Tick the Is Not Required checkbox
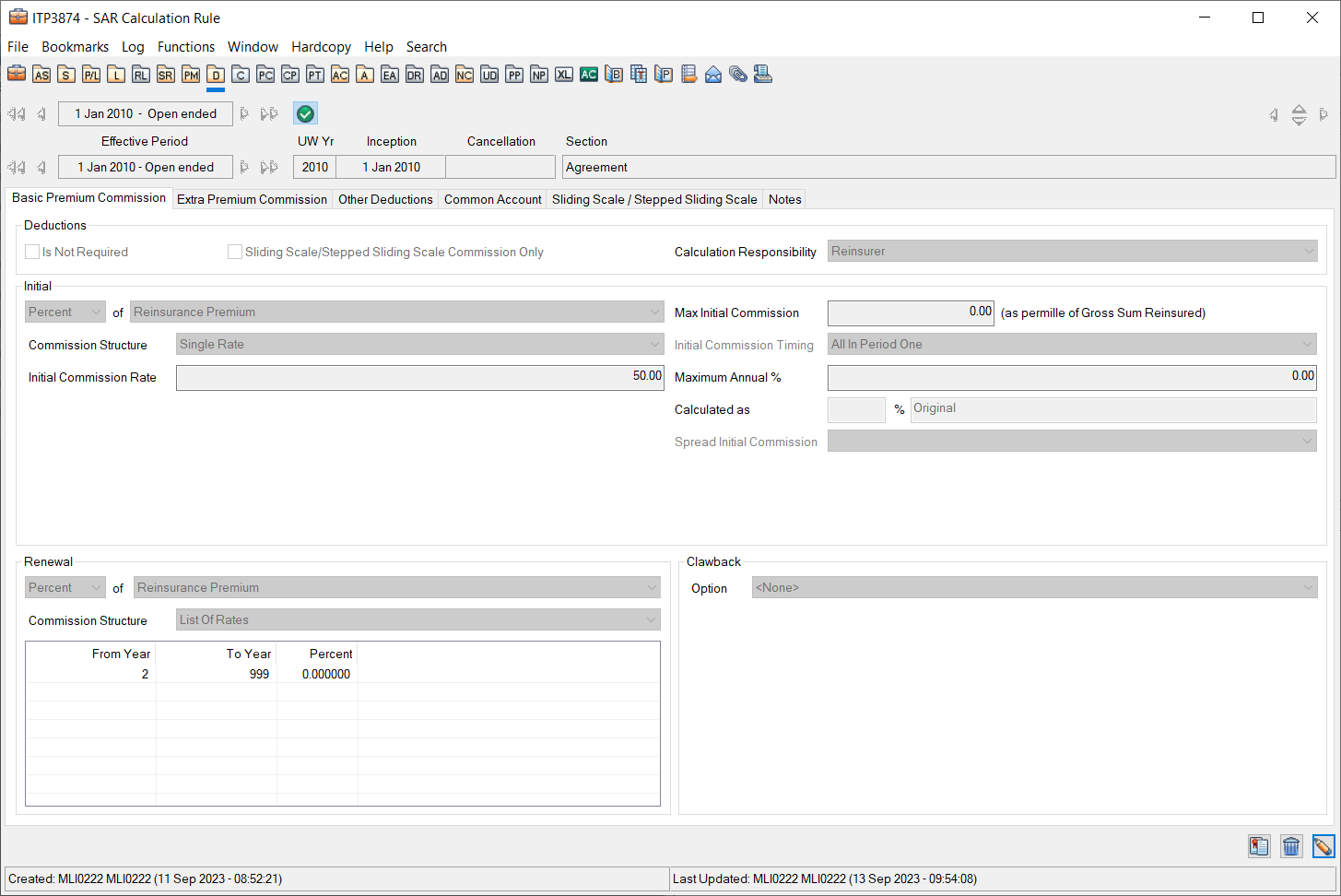This screenshot has height=896, width=1341. coord(32,252)
